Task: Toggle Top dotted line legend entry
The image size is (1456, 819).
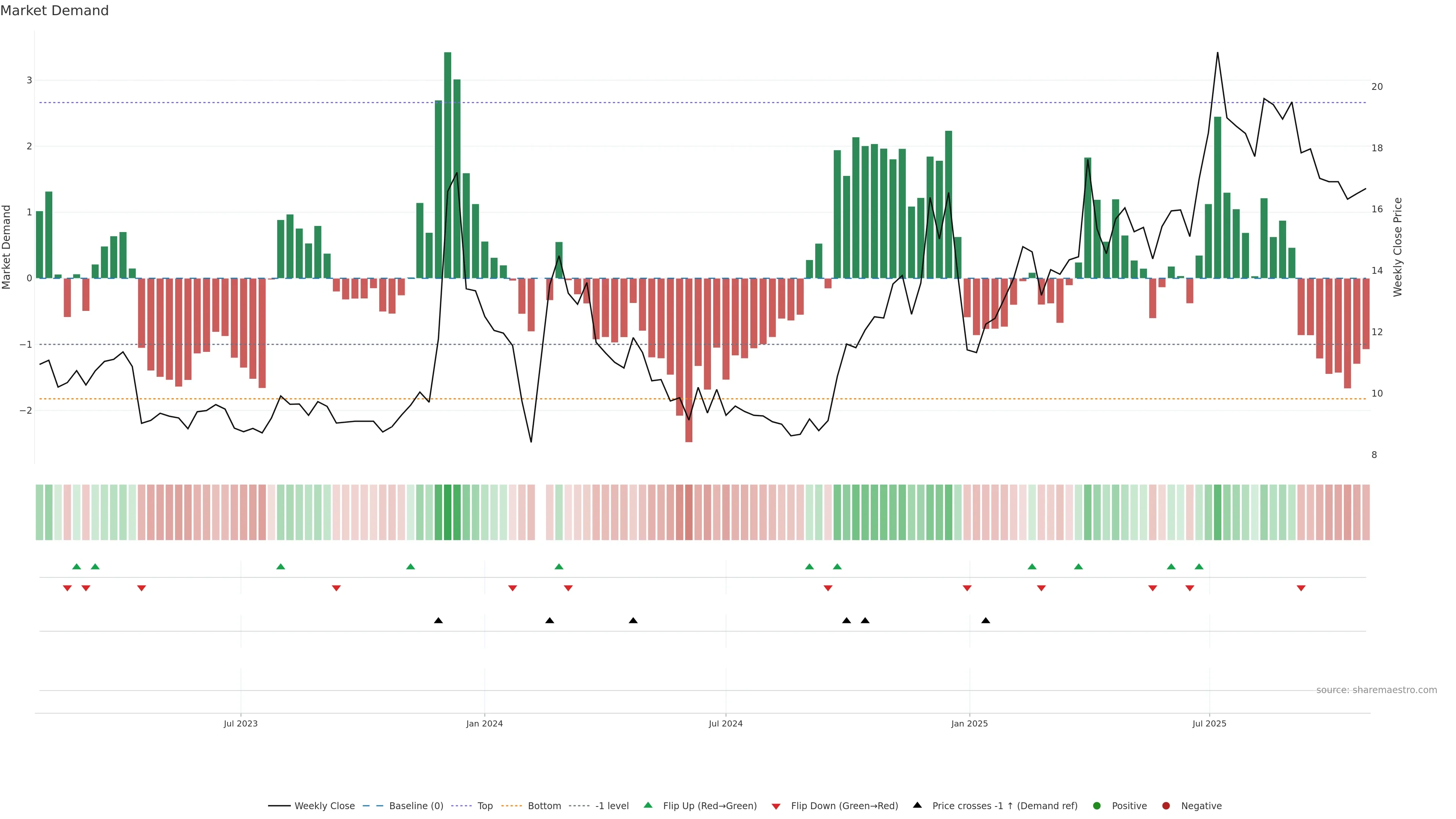Action: (485, 805)
